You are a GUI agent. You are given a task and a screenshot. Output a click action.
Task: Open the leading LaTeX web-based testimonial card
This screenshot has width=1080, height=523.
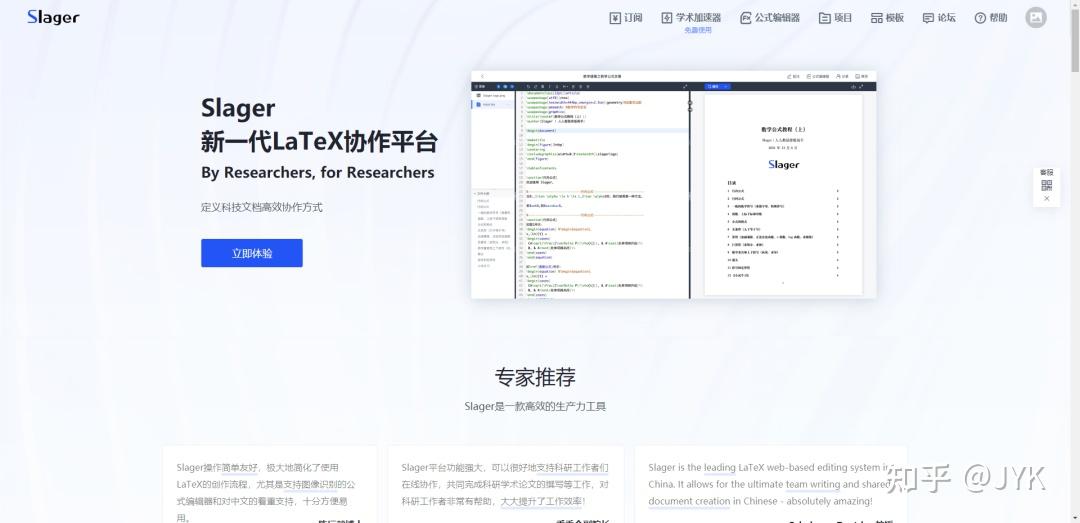point(771,484)
